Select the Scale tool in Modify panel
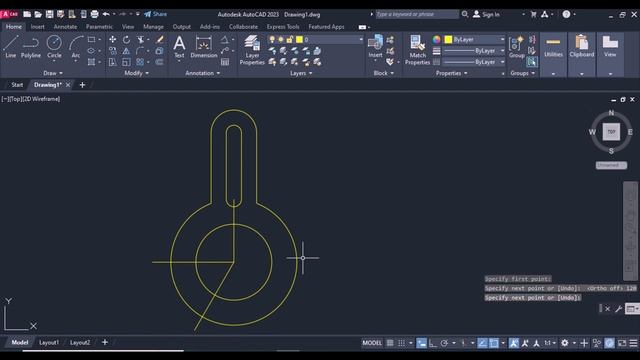640x360 pixels. [127, 62]
